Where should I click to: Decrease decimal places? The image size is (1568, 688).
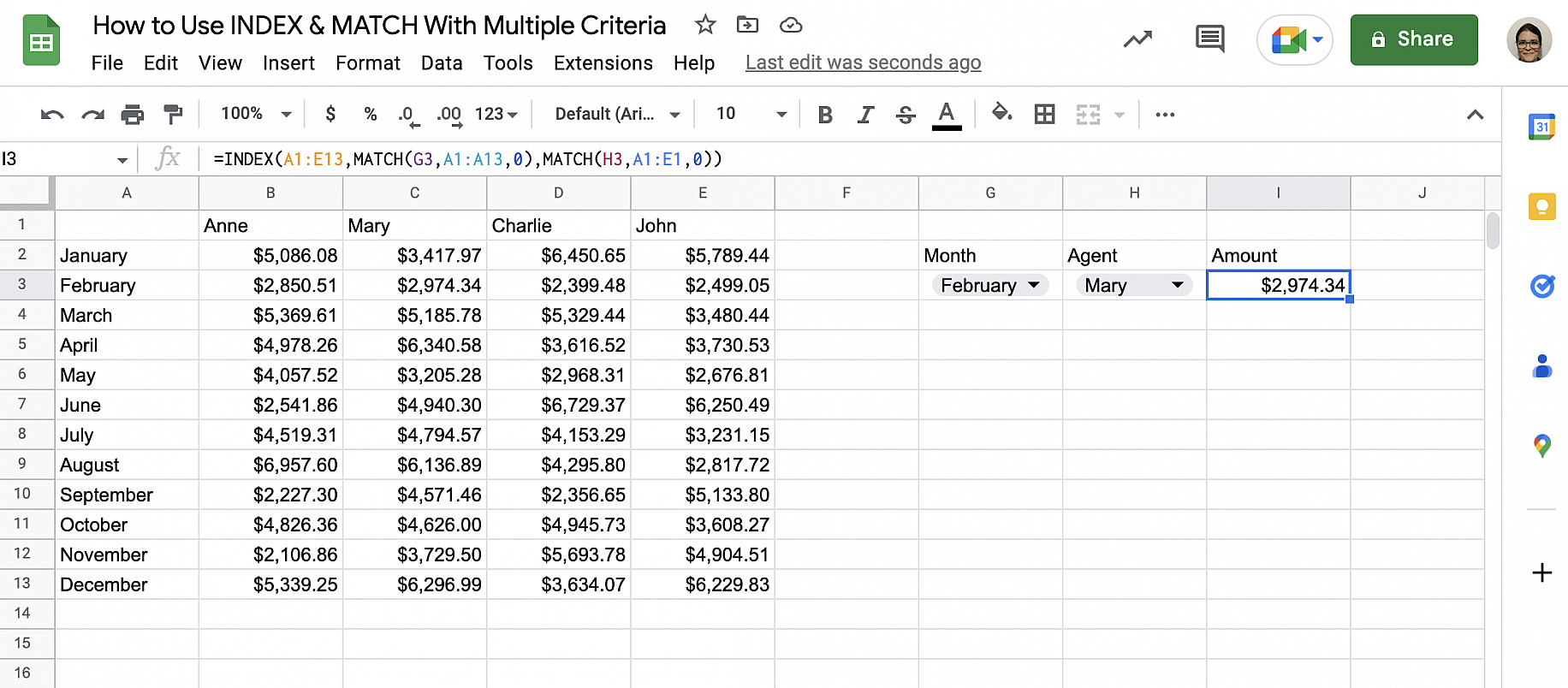click(x=408, y=115)
